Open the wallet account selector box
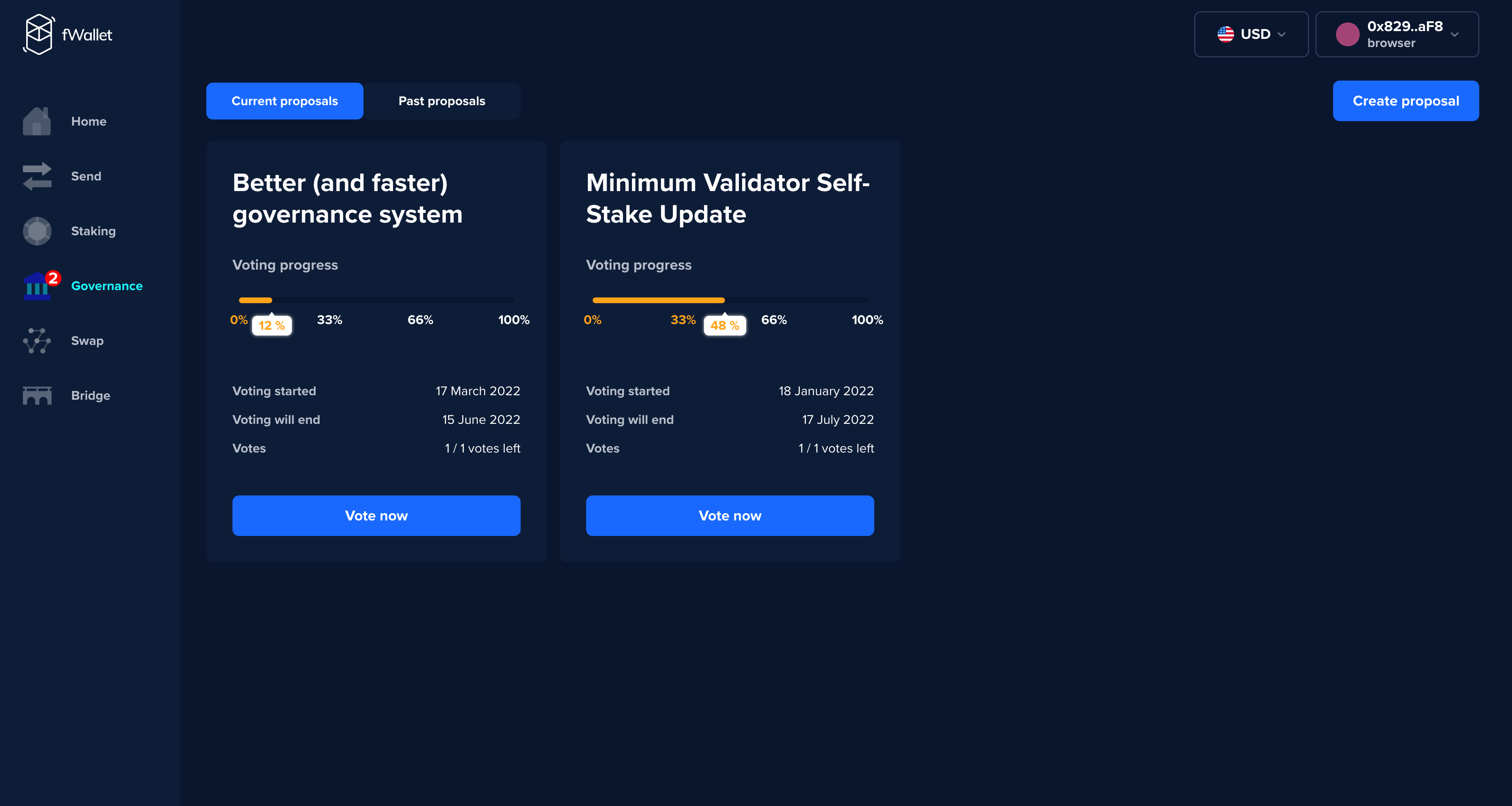1512x806 pixels. [1397, 34]
